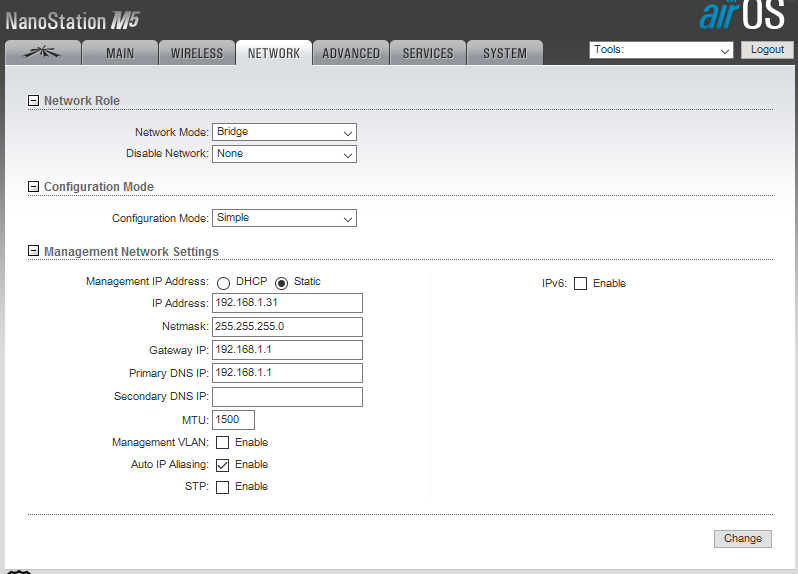Click the Netmask input field

[x=287, y=327]
